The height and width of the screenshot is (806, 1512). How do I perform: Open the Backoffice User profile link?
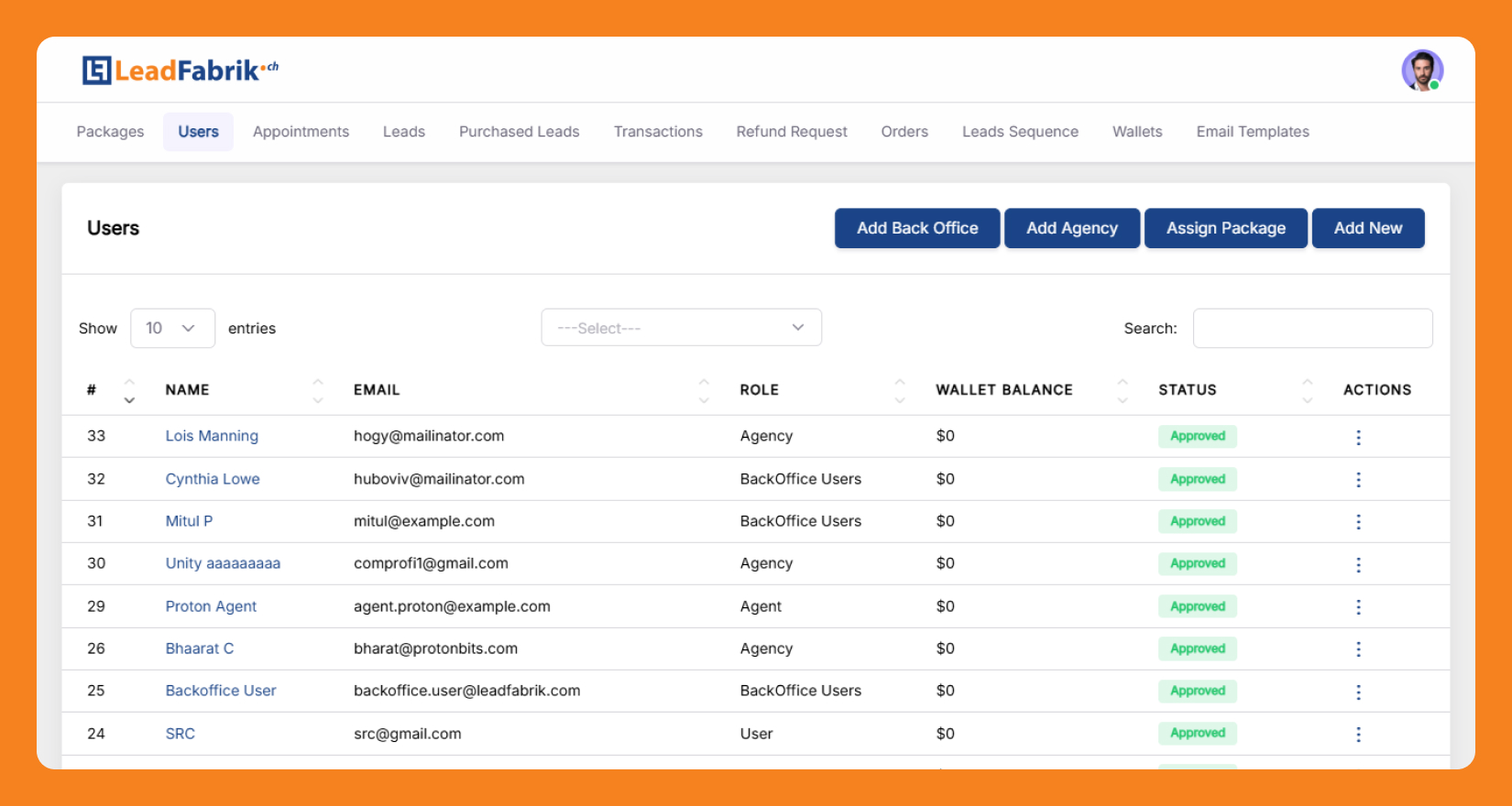pos(221,691)
